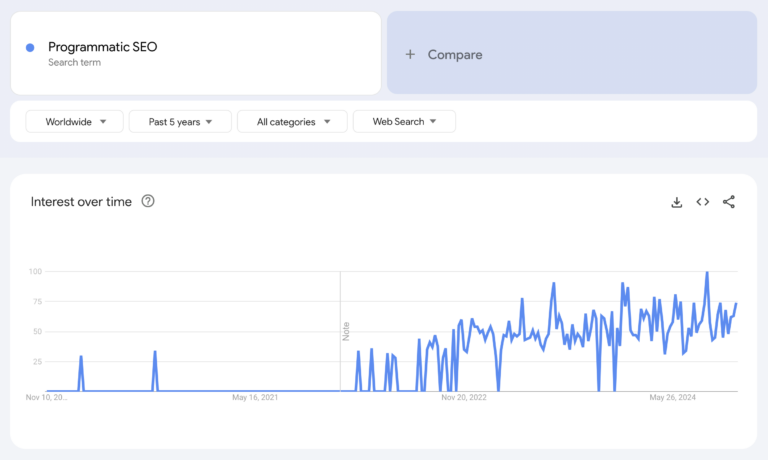Click the Search term subtitle text
Viewport: 768px width, 460px height.
tap(74, 62)
